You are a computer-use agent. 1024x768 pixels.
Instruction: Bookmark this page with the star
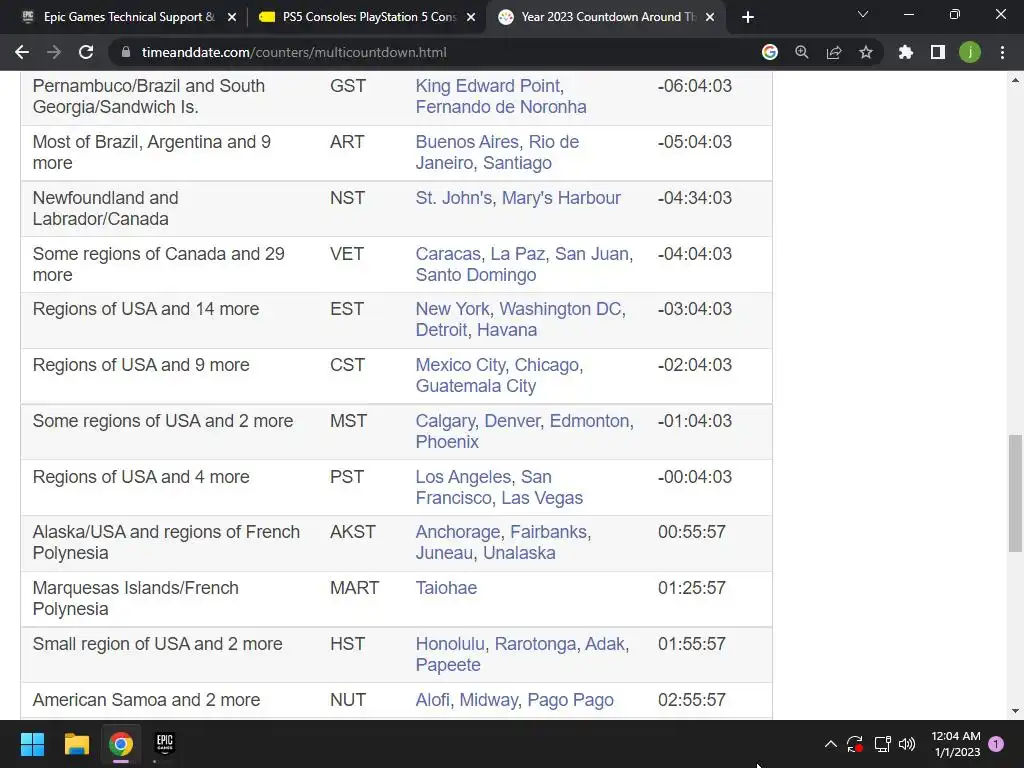(x=866, y=52)
